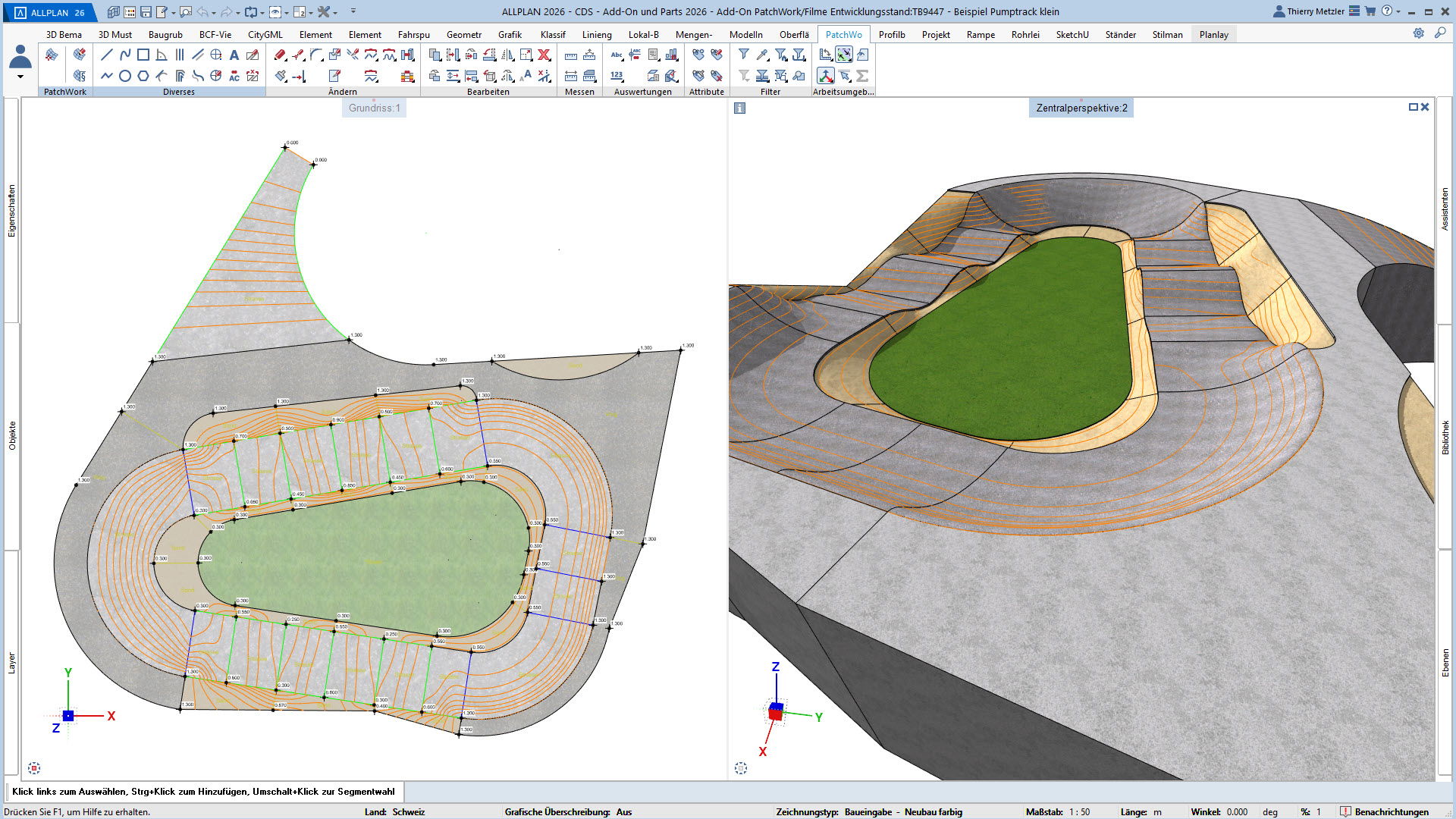Click the red X delete icon

544,55
